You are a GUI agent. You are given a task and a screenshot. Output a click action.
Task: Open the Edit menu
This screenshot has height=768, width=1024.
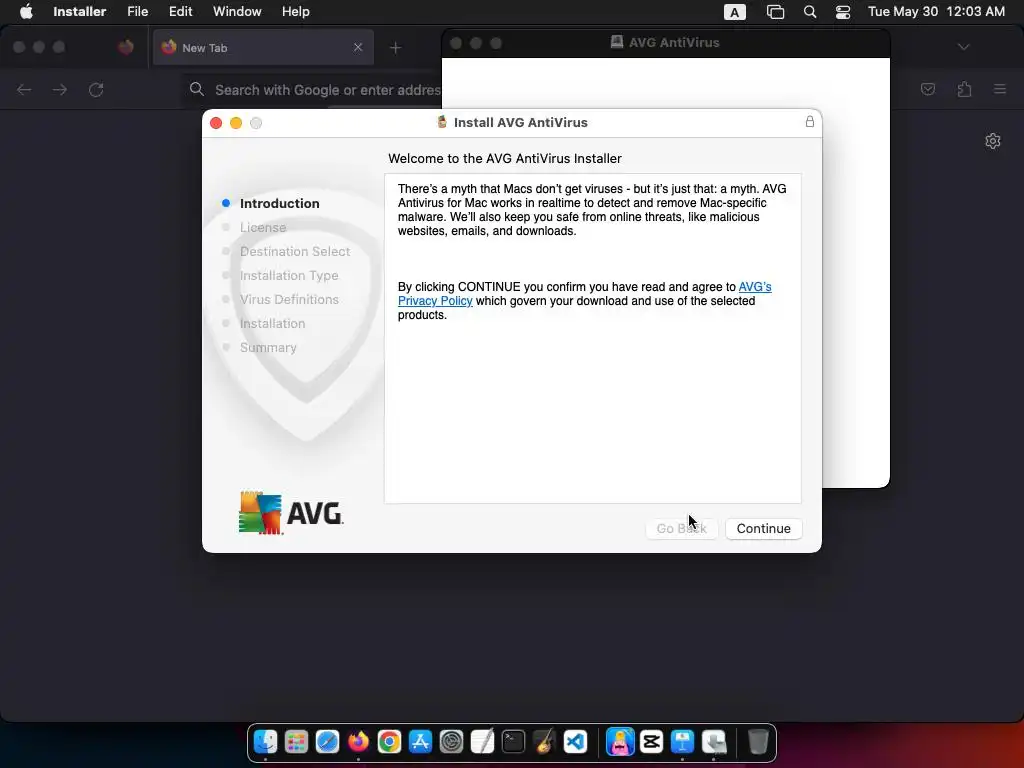tap(180, 12)
